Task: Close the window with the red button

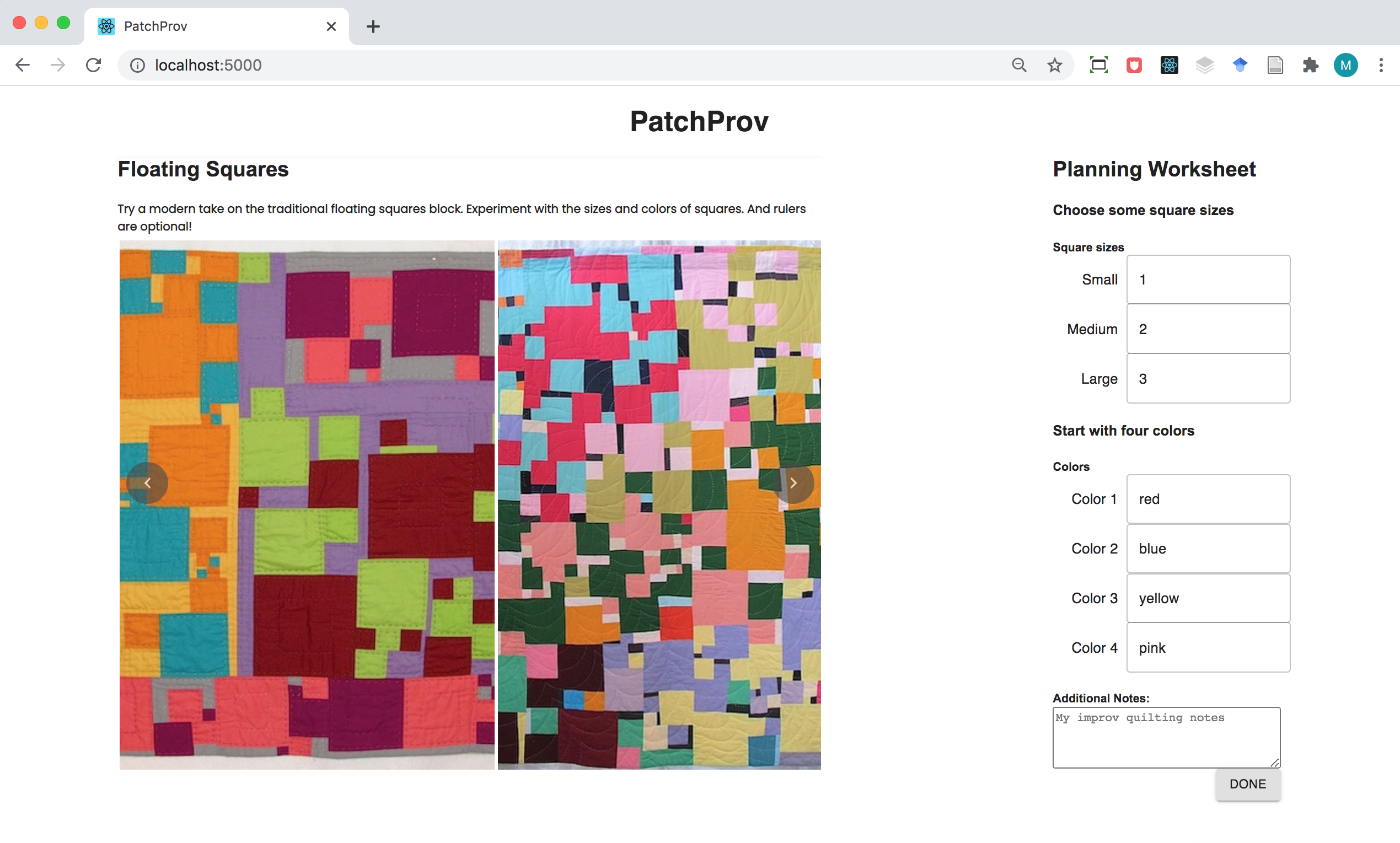Action: [19, 23]
